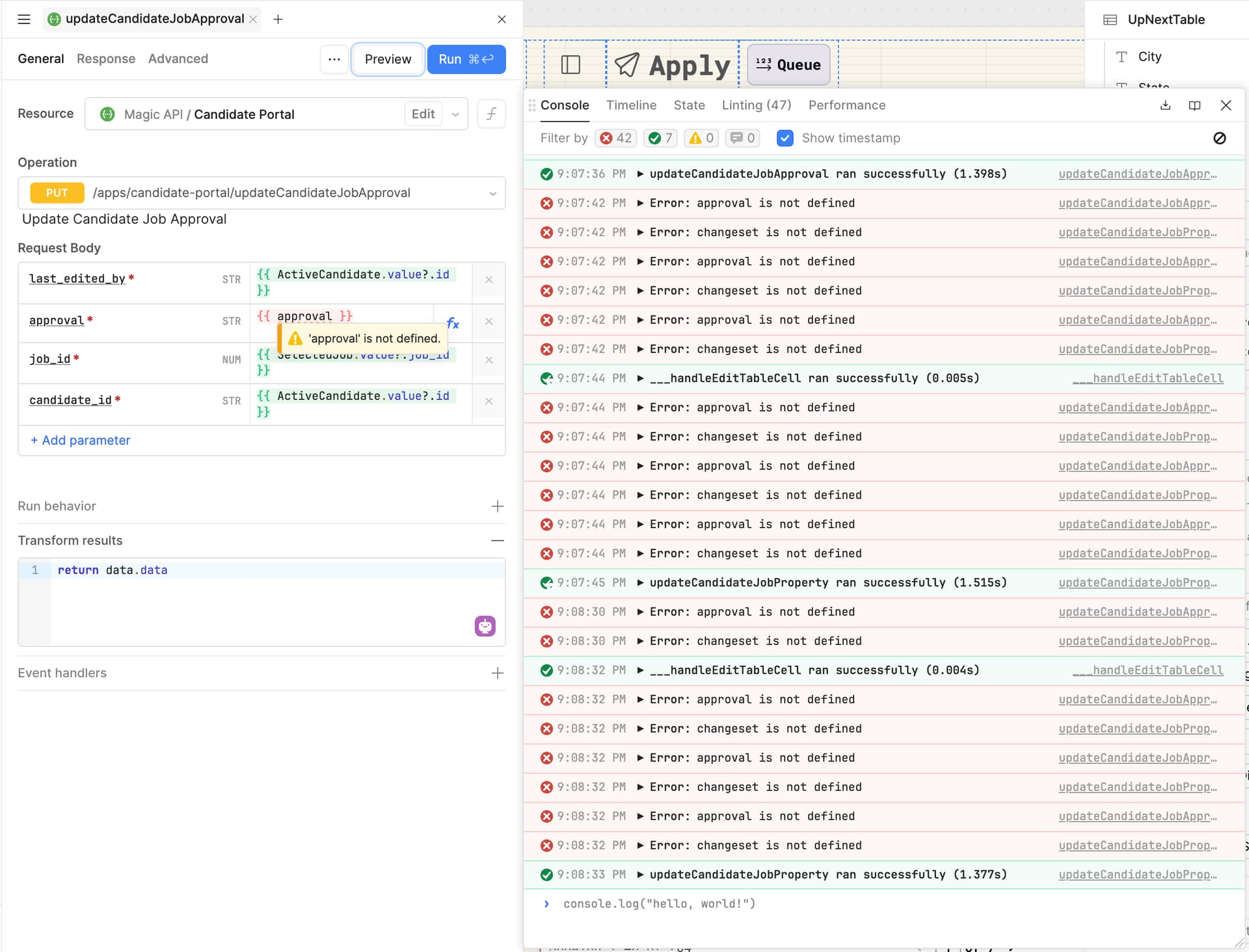Open the hamburger menu icon

(24, 20)
